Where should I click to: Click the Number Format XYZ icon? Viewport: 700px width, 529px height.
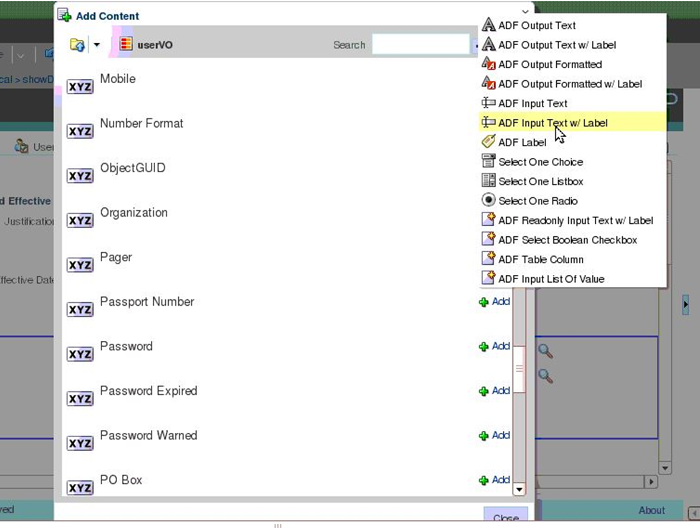[x=80, y=131]
